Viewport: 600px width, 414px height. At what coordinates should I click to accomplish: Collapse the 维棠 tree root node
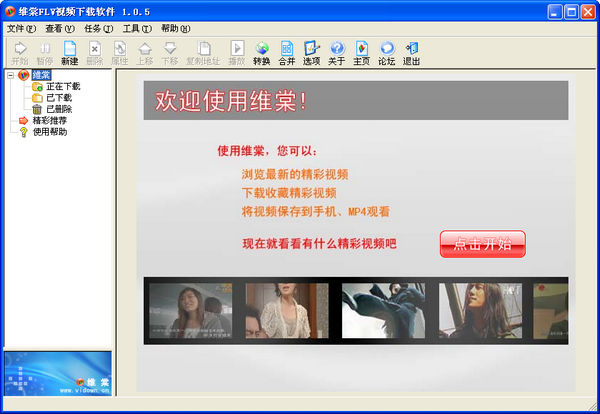11,75
